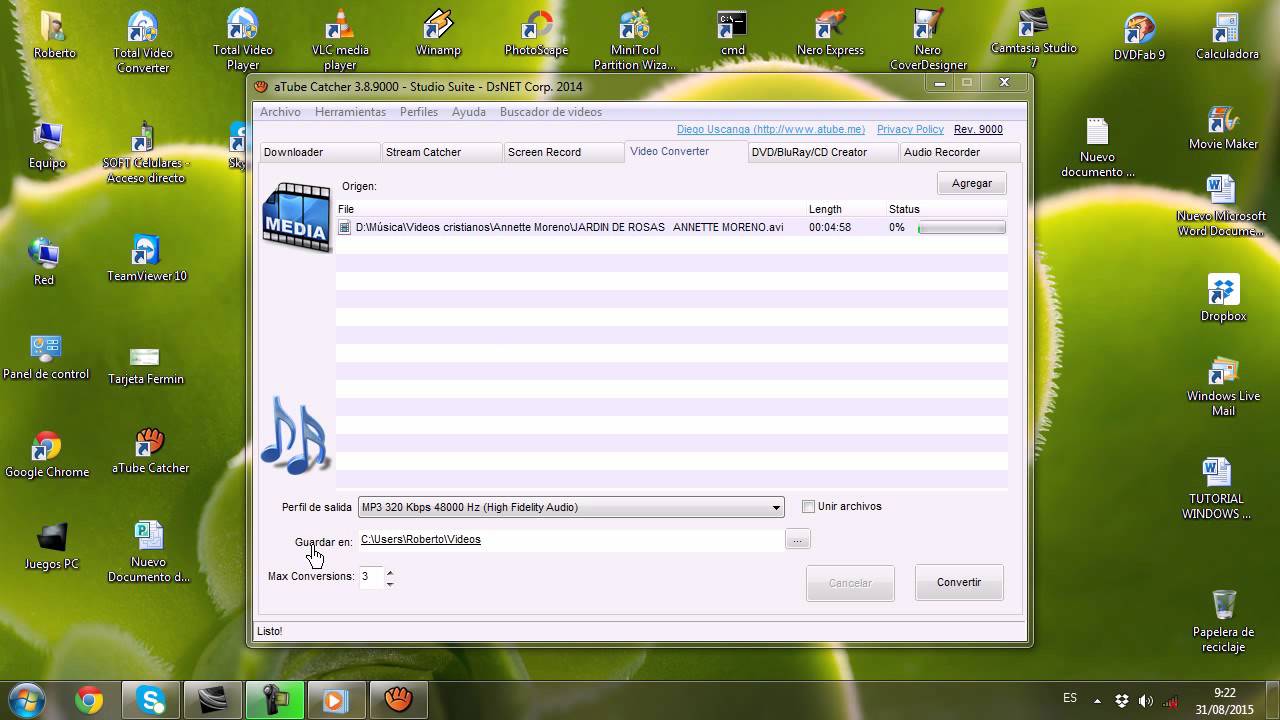Image resolution: width=1280 pixels, height=720 pixels.
Task: Click the Chrome icon on the taskbar
Action: [89, 700]
